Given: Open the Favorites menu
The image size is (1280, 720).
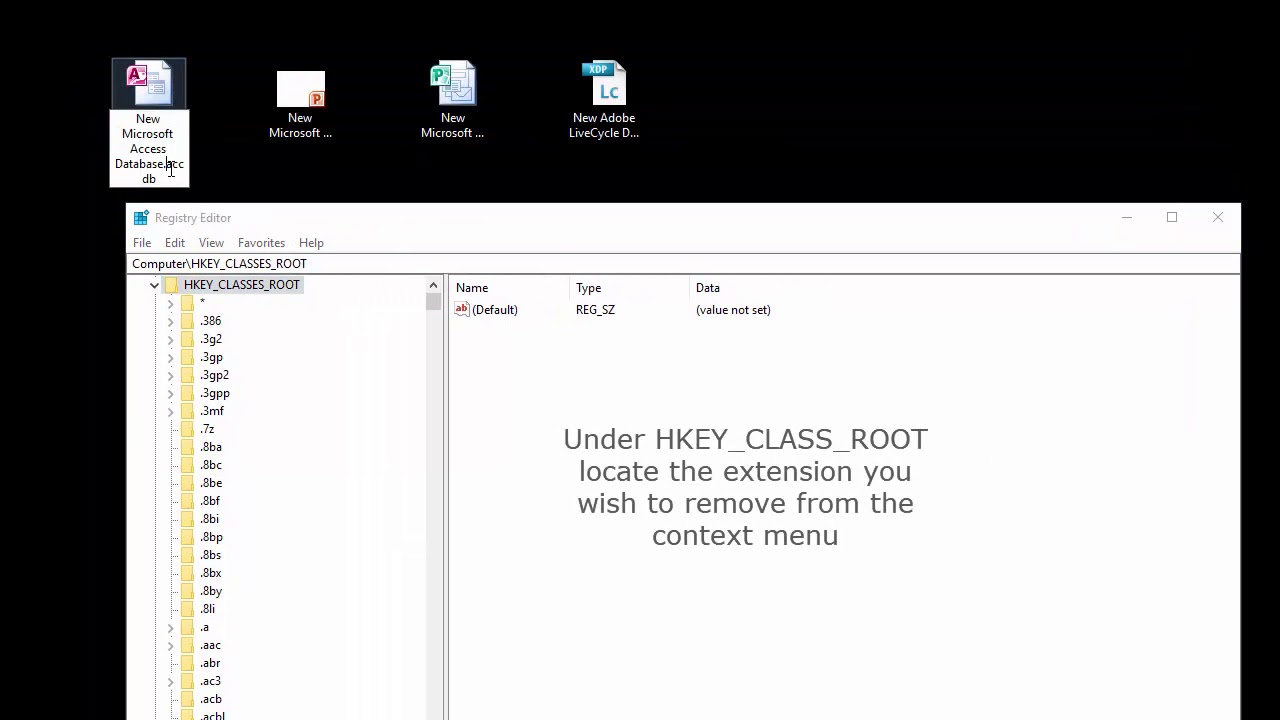Looking at the screenshot, I should 261,243.
